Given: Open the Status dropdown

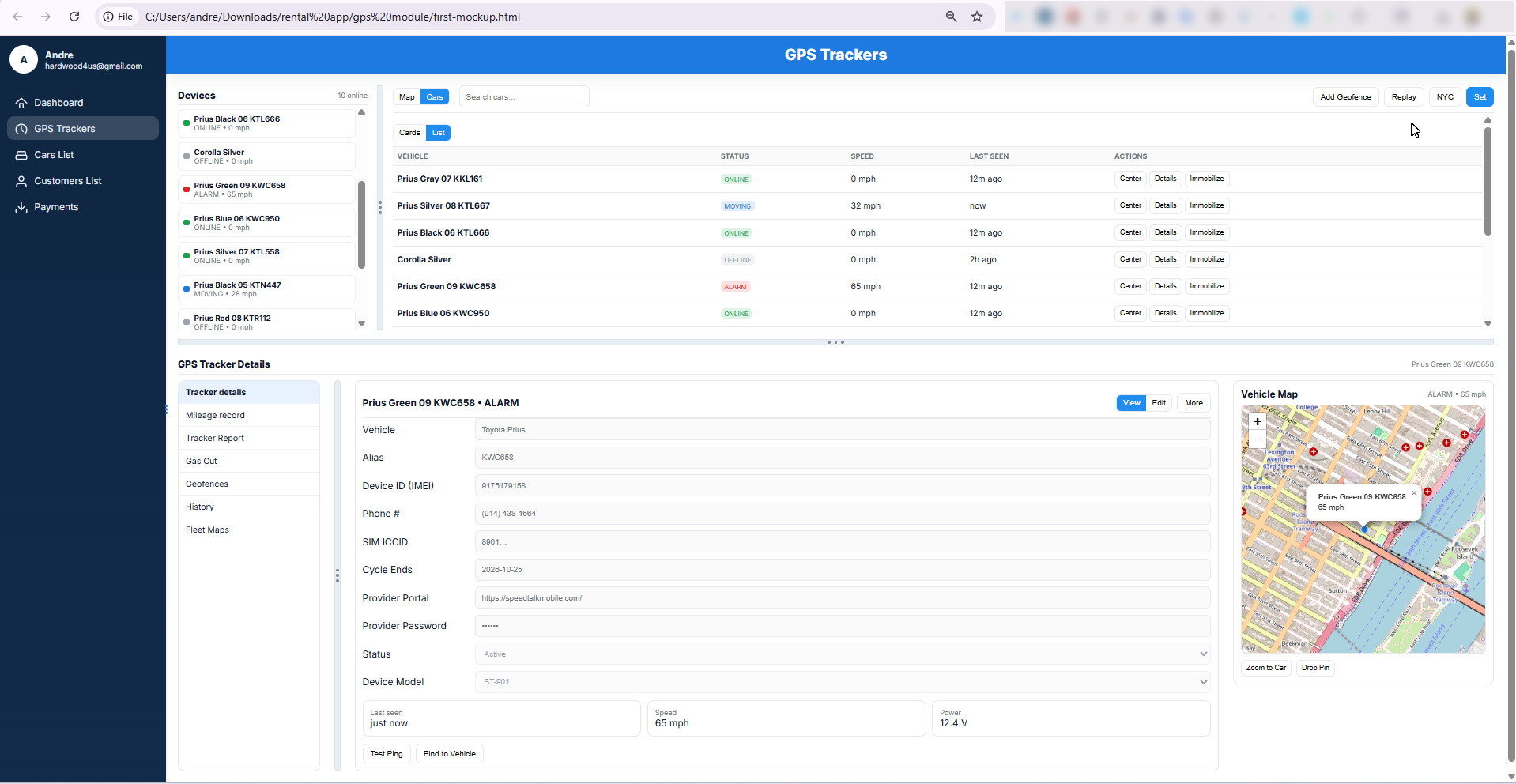Looking at the screenshot, I should click(842, 654).
